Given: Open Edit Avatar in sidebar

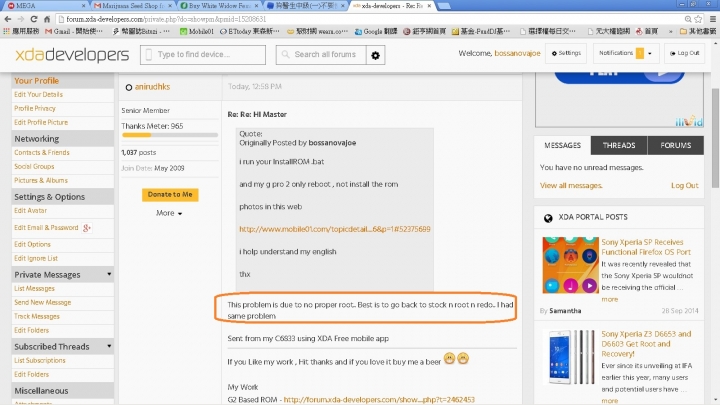Looking at the screenshot, I should click(30, 211).
